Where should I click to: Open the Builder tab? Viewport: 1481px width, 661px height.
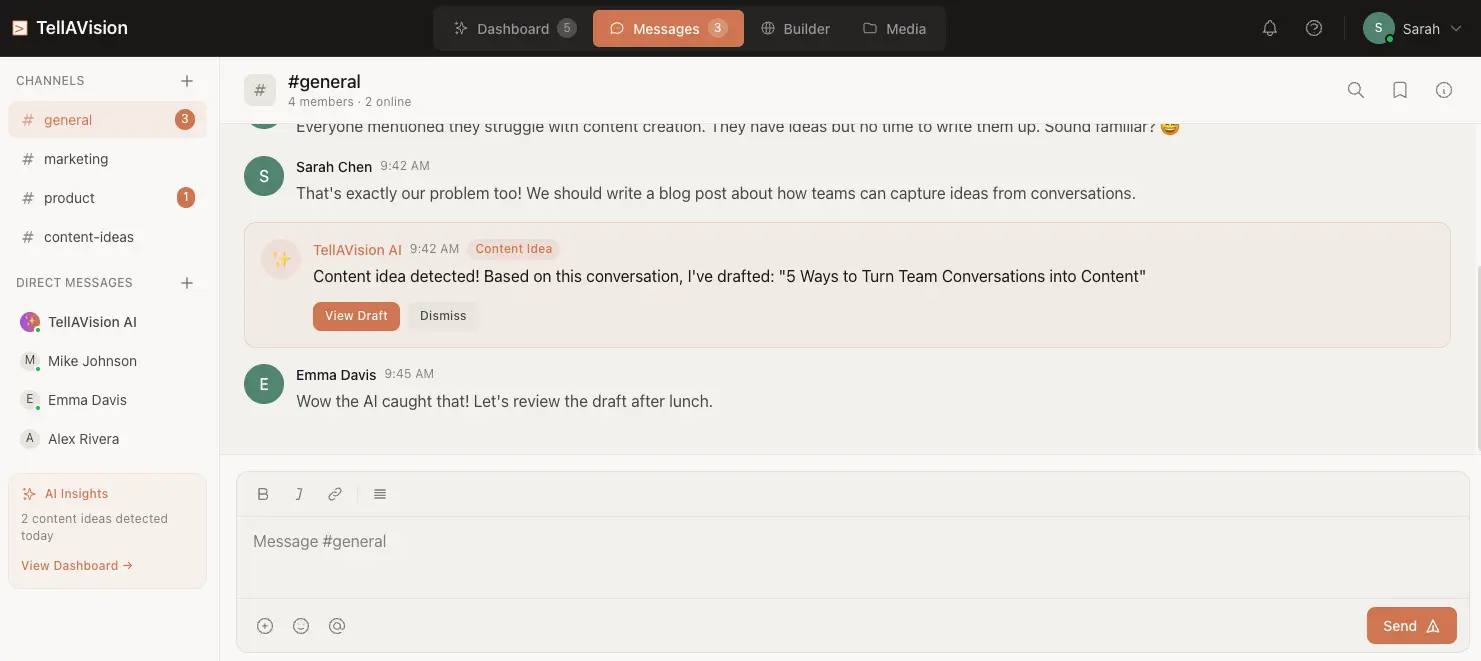click(796, 29)
